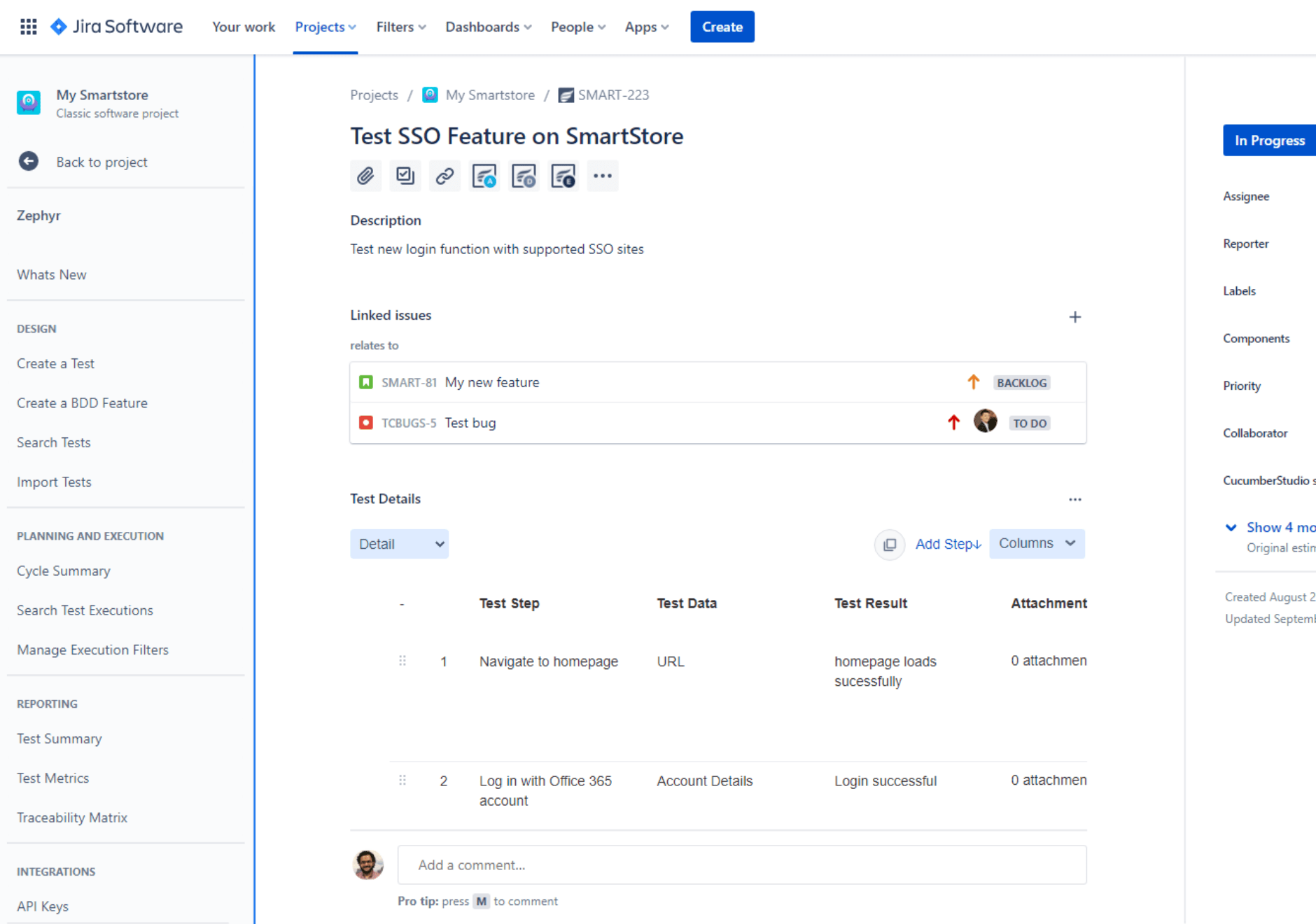Open the Dashboards menu
The image size is (1316, 924).
488,27
